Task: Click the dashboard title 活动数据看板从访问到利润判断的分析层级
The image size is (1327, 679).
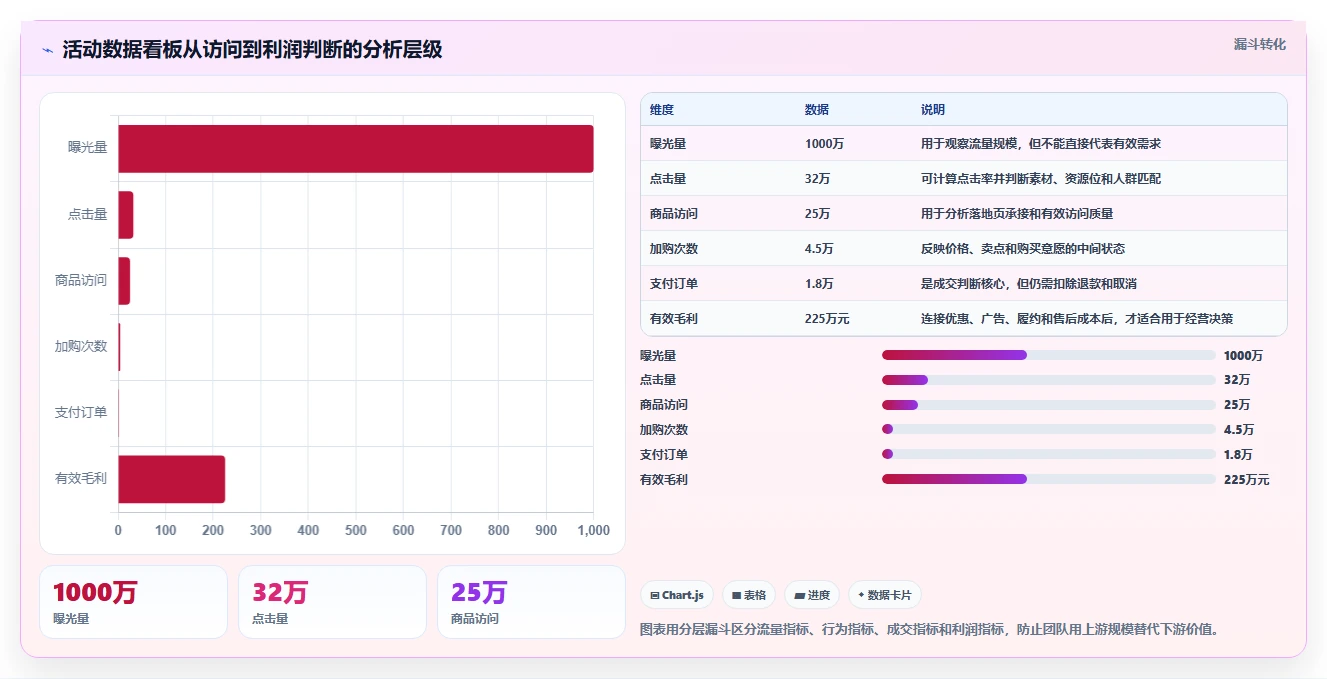Action: pyautogui.click(x=252, y=50)
